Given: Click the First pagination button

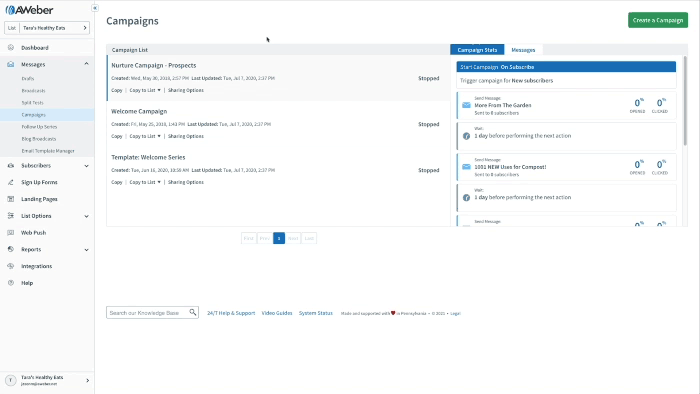Looking at the screenshot, I should [249, 238].
